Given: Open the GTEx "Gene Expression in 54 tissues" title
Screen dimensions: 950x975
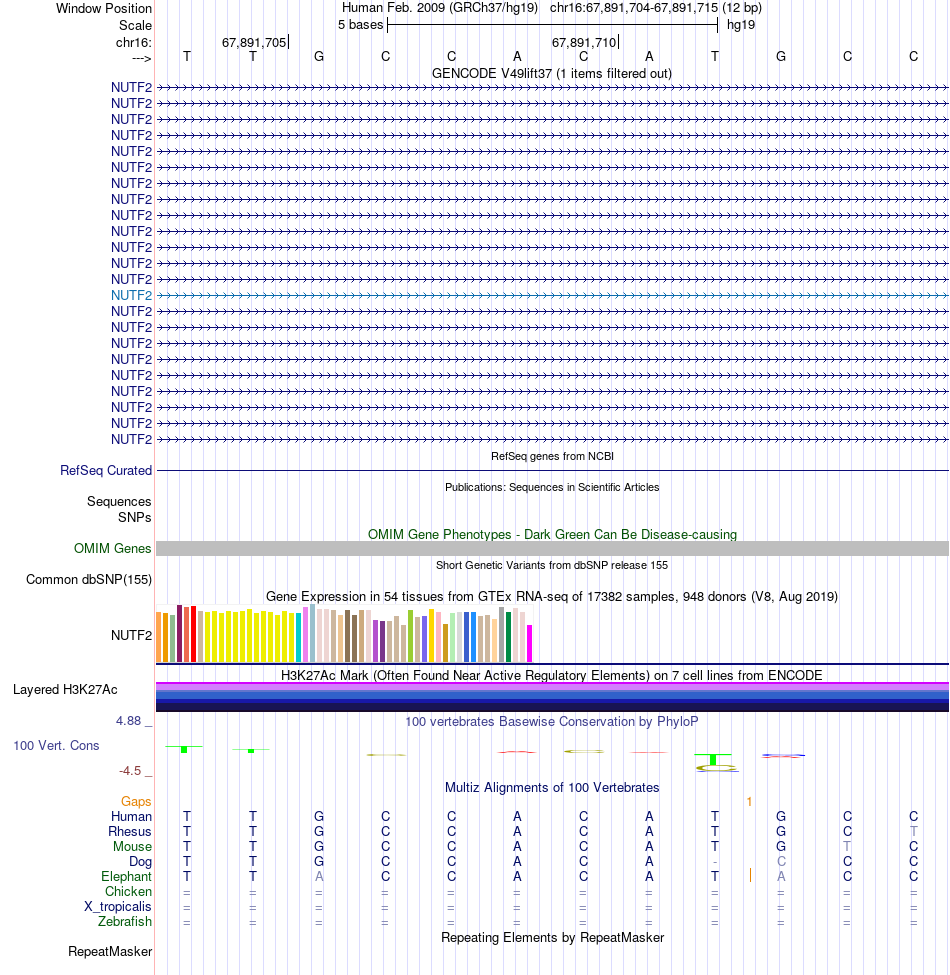Looking at the screenshot, I should [x=552, y=597].
